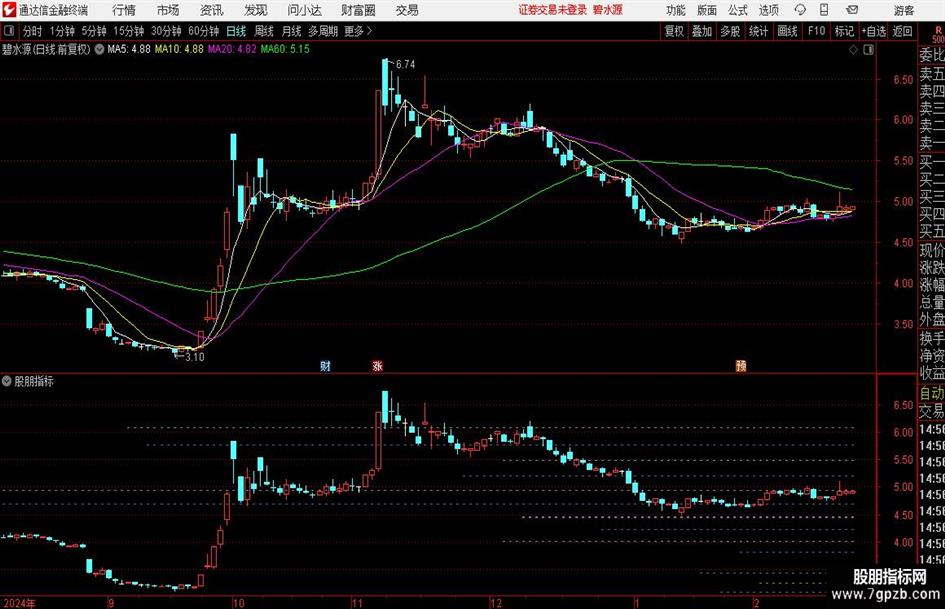Switch to 15分钟 period
This screenshot has width=945, height=609.
pos(128,31)
